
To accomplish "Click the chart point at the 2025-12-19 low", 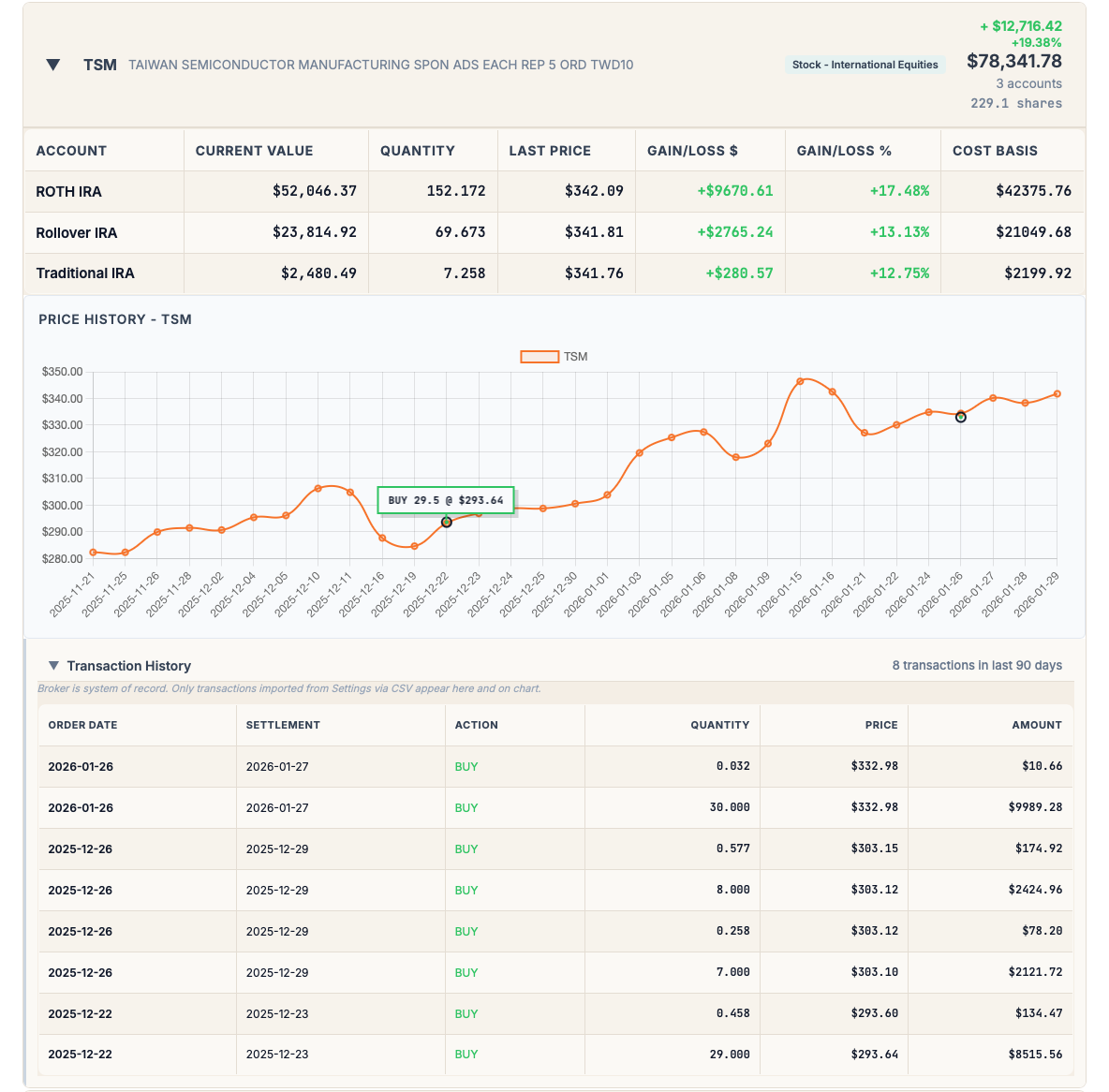I will pos(414,546).
